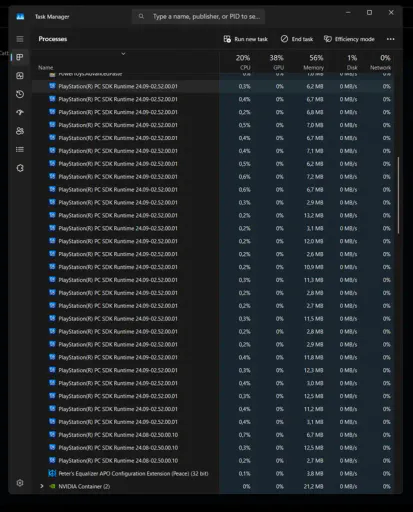Turn on Efficiency mode for the process

coord(349,39)
